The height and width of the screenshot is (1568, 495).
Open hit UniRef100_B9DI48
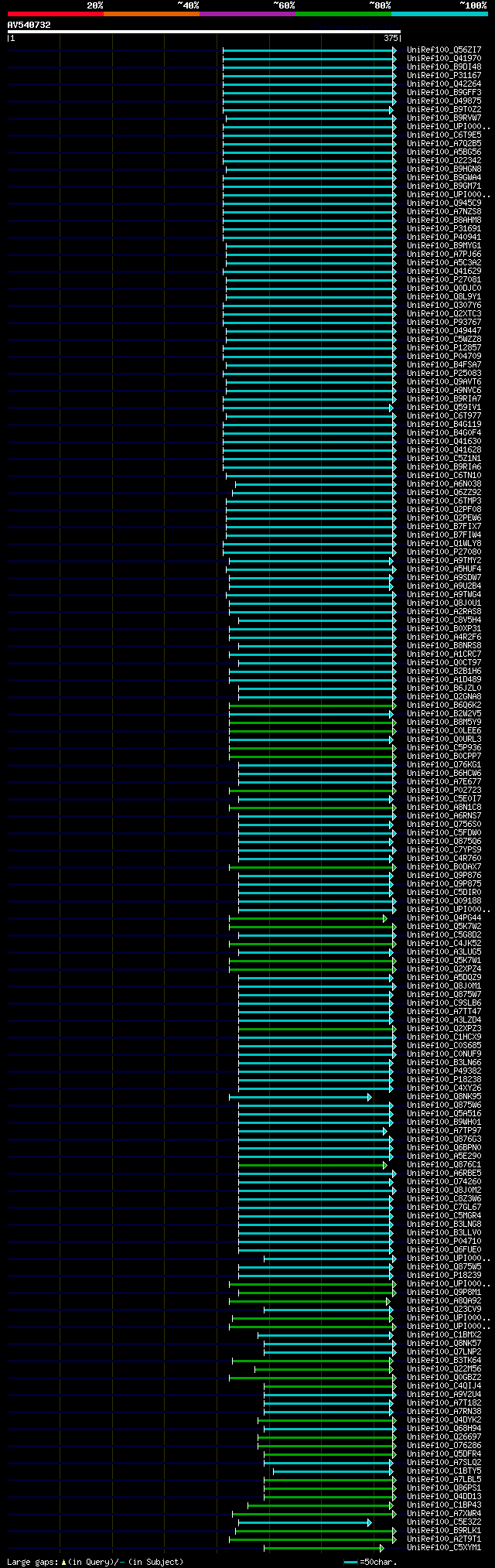point(444,67)
